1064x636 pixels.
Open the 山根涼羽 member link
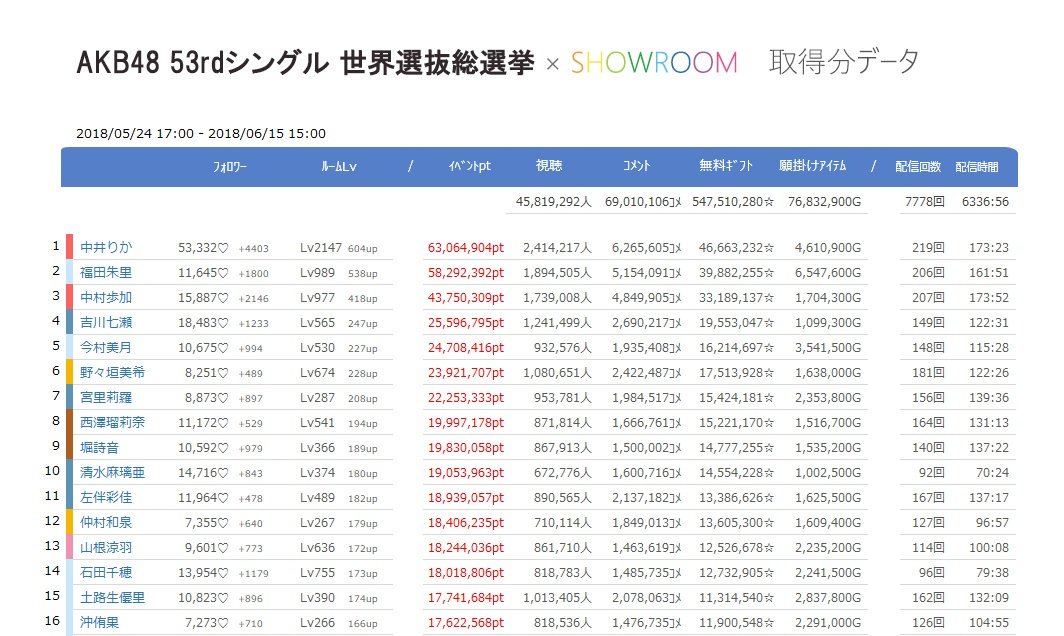(106, 548)
